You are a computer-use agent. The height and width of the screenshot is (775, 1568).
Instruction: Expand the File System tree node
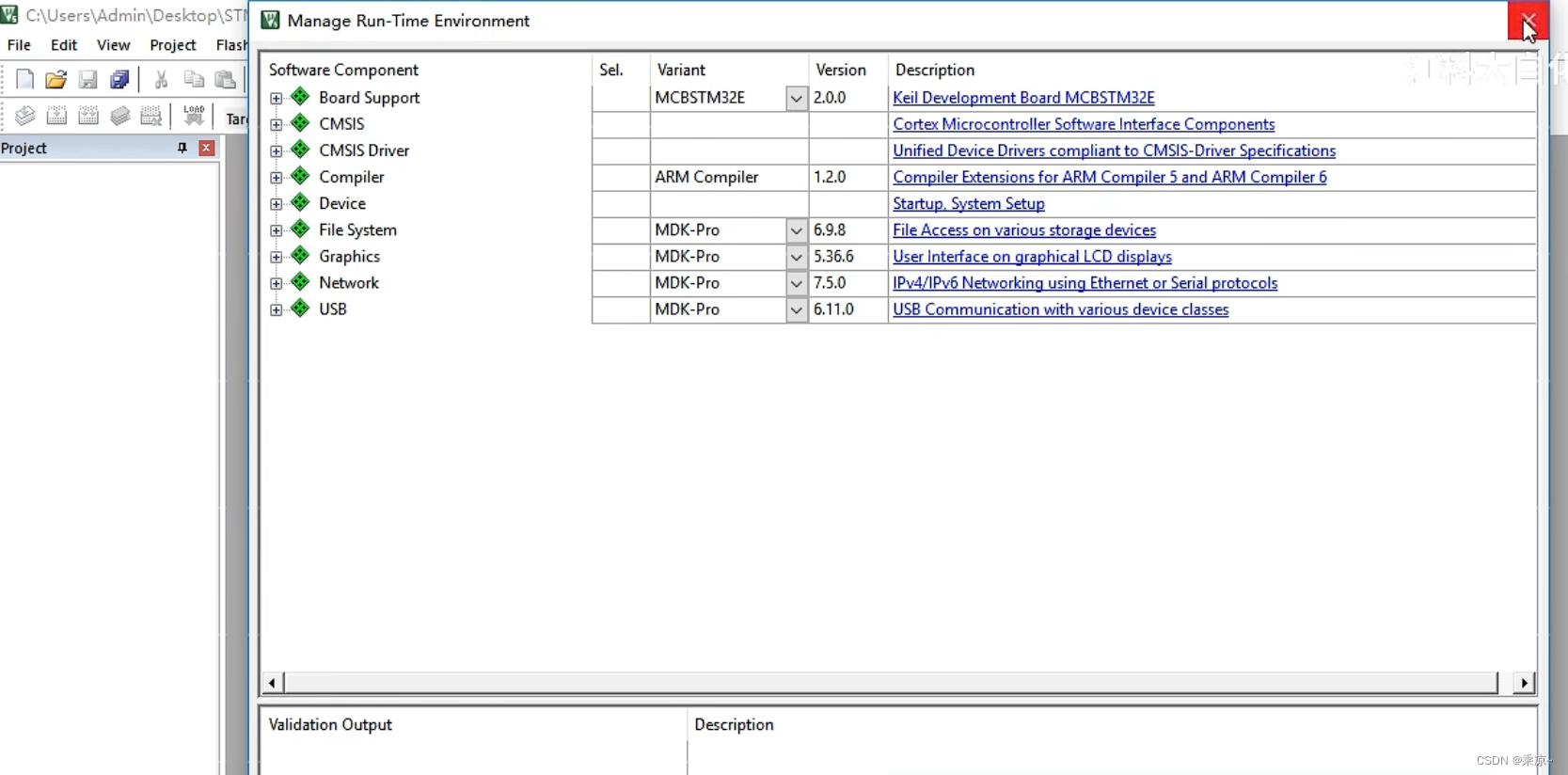276,230
